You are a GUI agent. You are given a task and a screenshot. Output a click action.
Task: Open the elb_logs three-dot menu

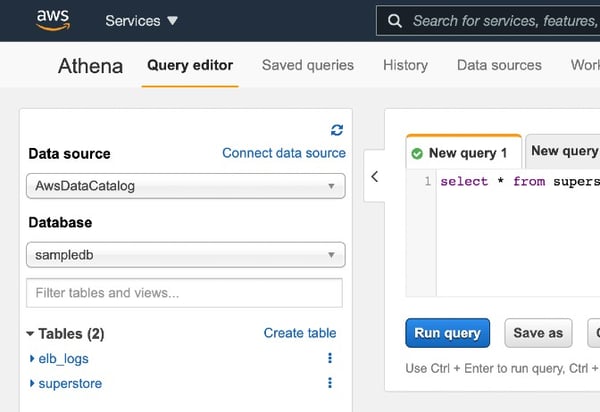tap(330, 358)
